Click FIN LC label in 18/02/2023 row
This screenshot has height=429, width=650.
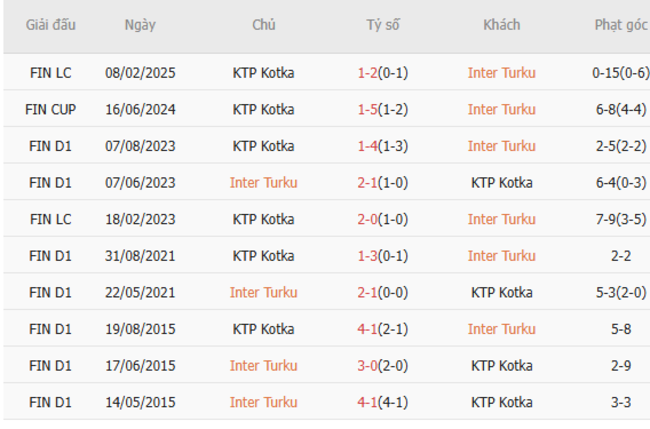(50, 219)
